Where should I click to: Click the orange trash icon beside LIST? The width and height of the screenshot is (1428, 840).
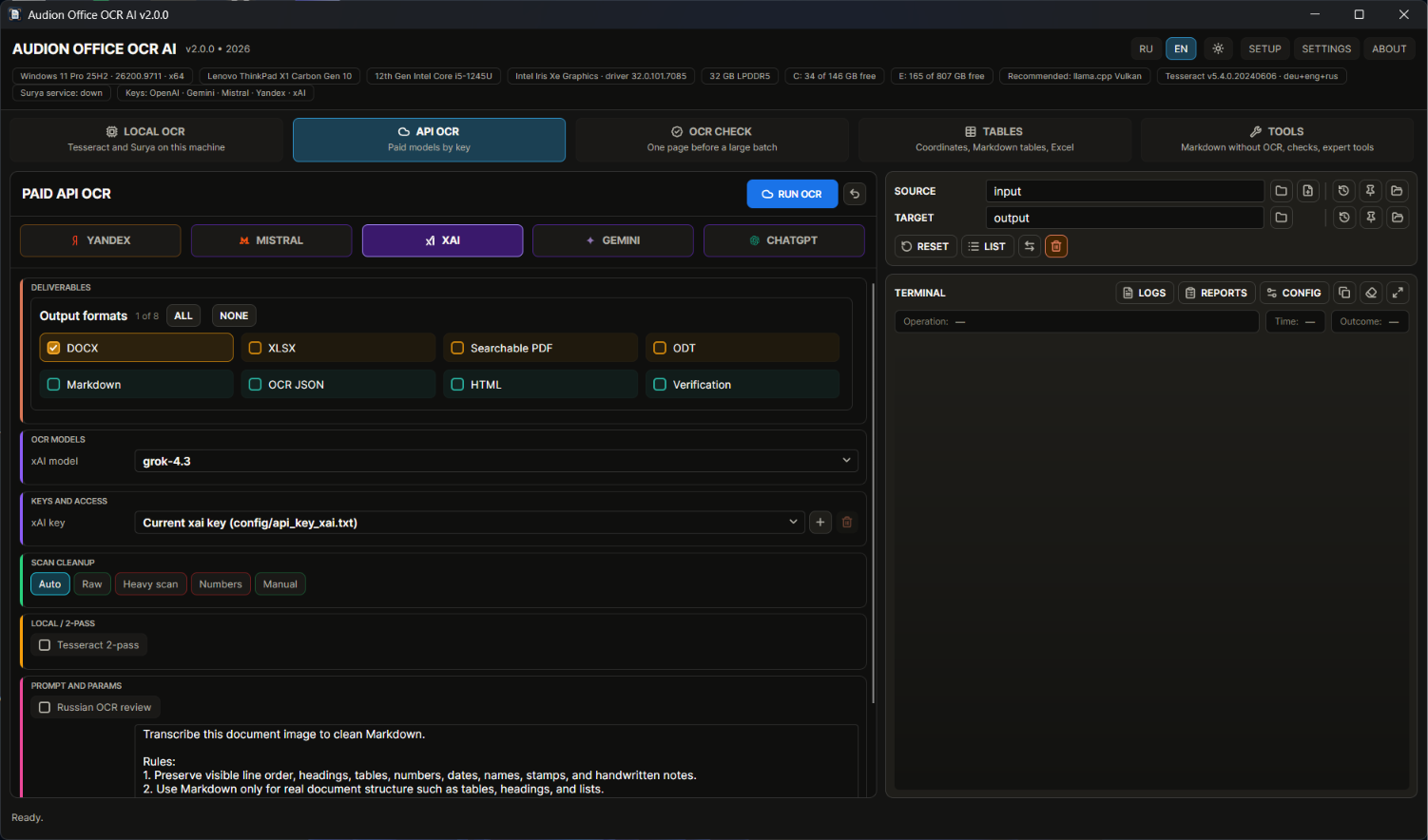click(1055, 246)
